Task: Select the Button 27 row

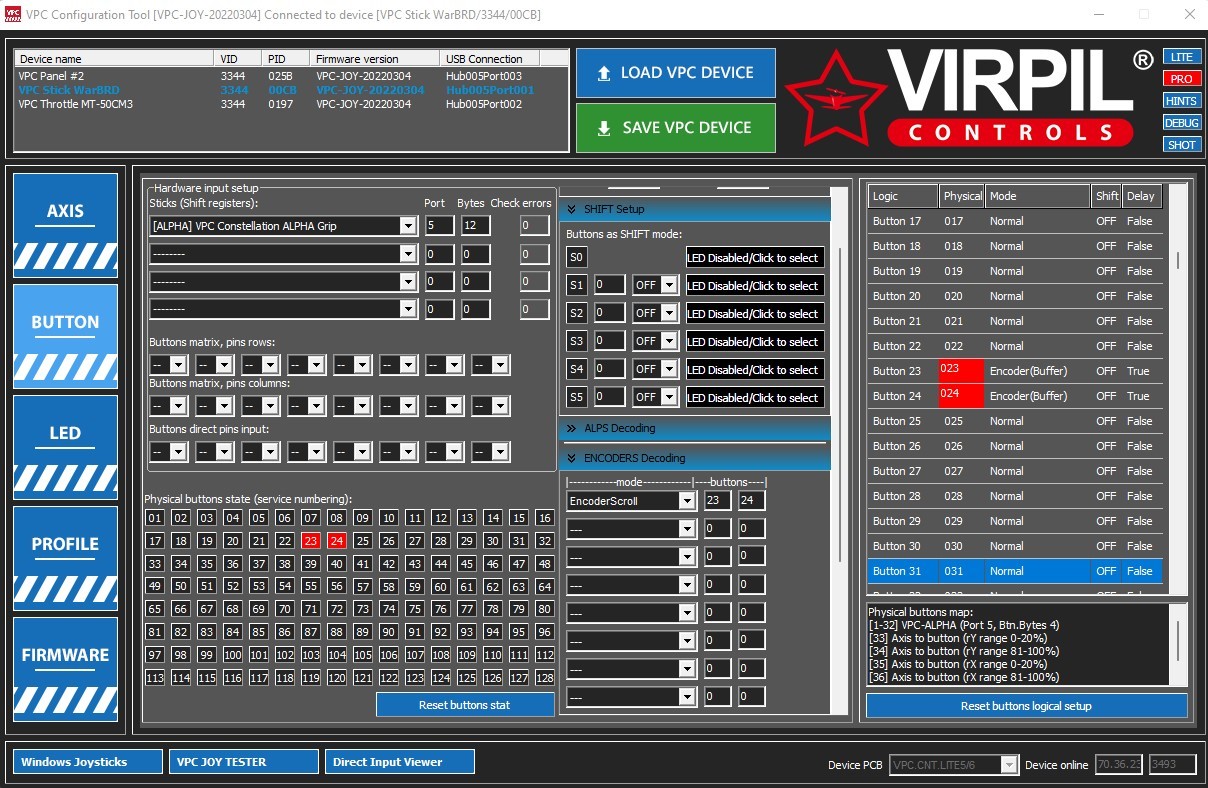Action: (x=1015, y=471)
